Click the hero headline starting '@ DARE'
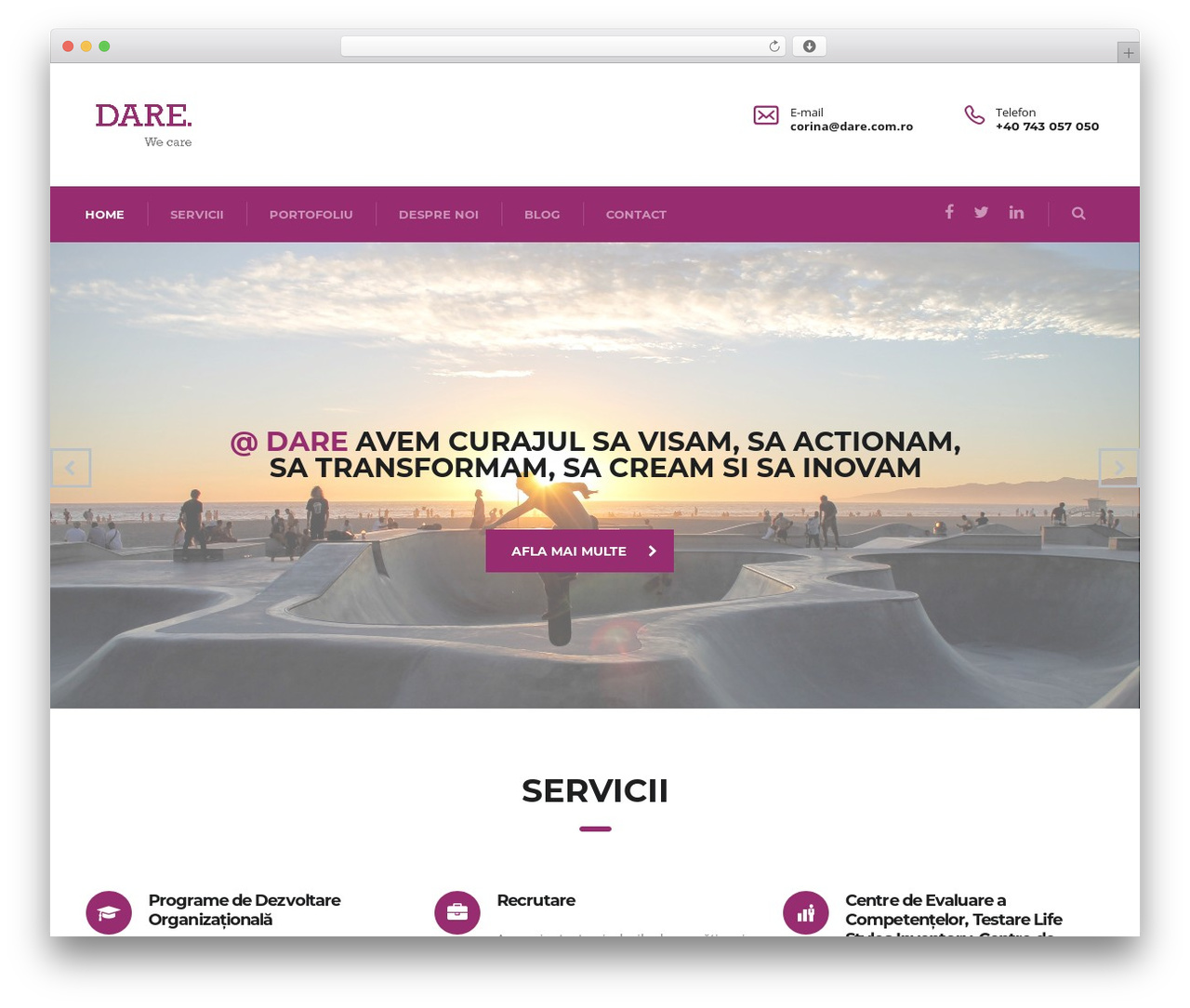The width and height of the screenshot is (1190, 1008). click(x=595, y=454)
